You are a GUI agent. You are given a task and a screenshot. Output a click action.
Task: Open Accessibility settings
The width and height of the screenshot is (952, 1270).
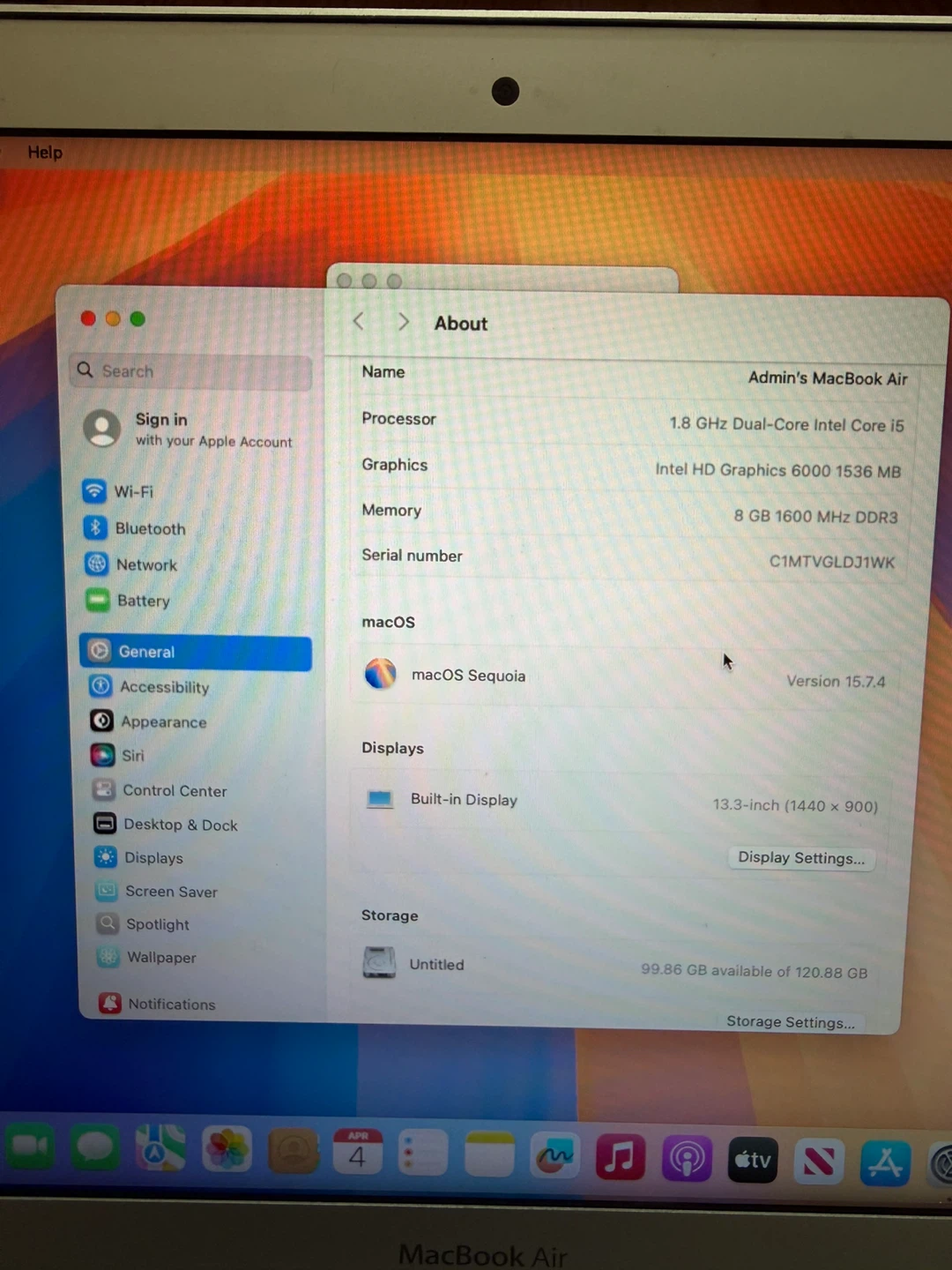pos(149,686)
